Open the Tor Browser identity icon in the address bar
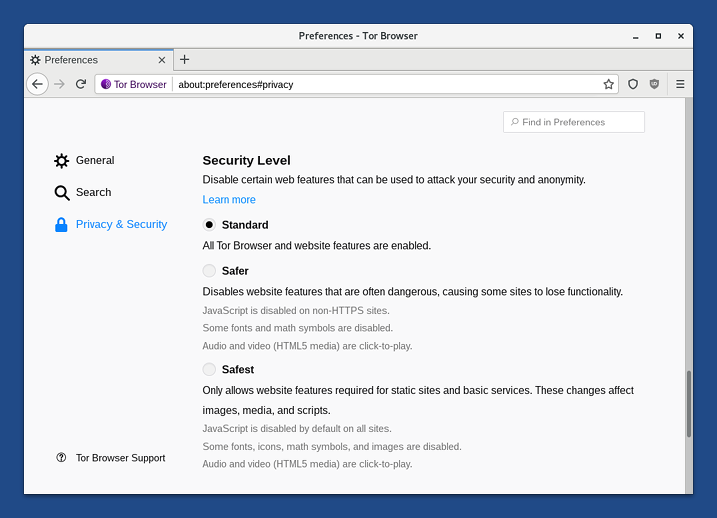The height and width of the screenshot is (518, 717). point(106,84)
